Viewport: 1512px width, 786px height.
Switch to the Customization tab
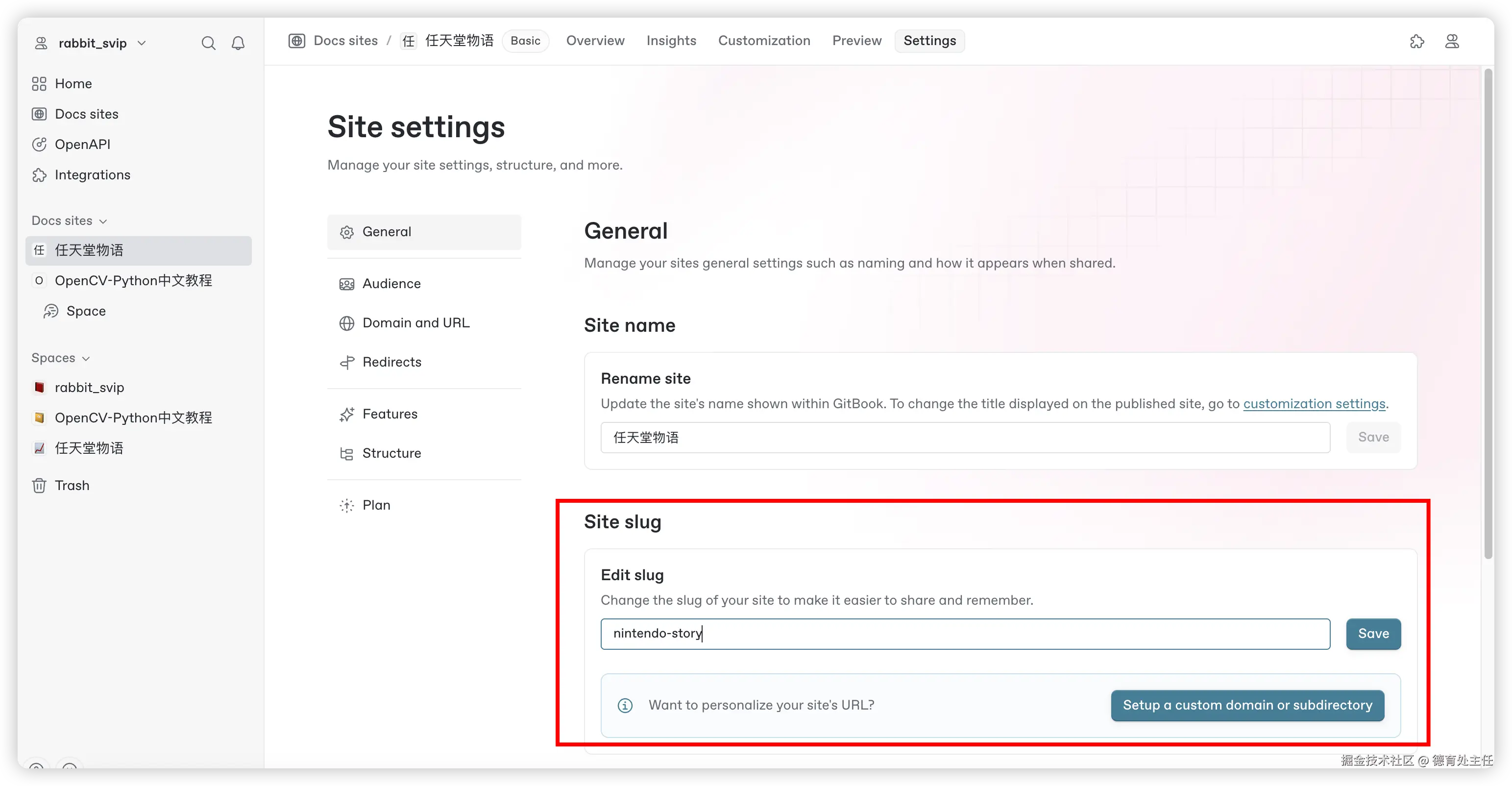tap(764, 41)
